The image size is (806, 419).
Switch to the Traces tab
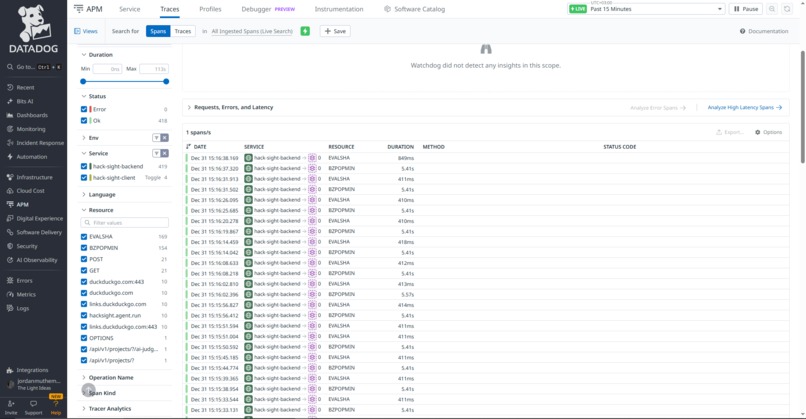click(x=170, y=9)
